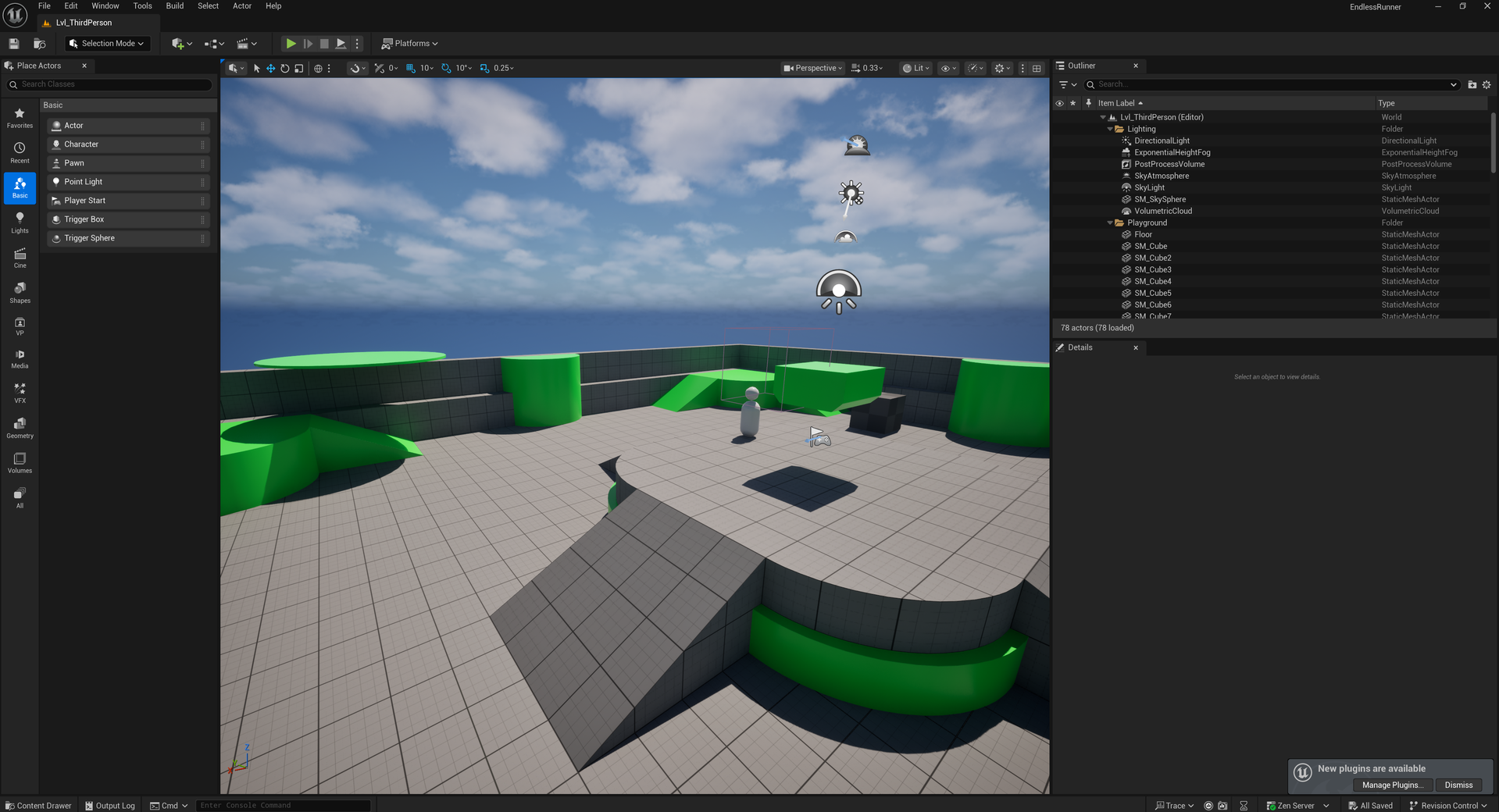
Task: Activate the Translate (move) gizmo tool
Action: coord(270,68)
